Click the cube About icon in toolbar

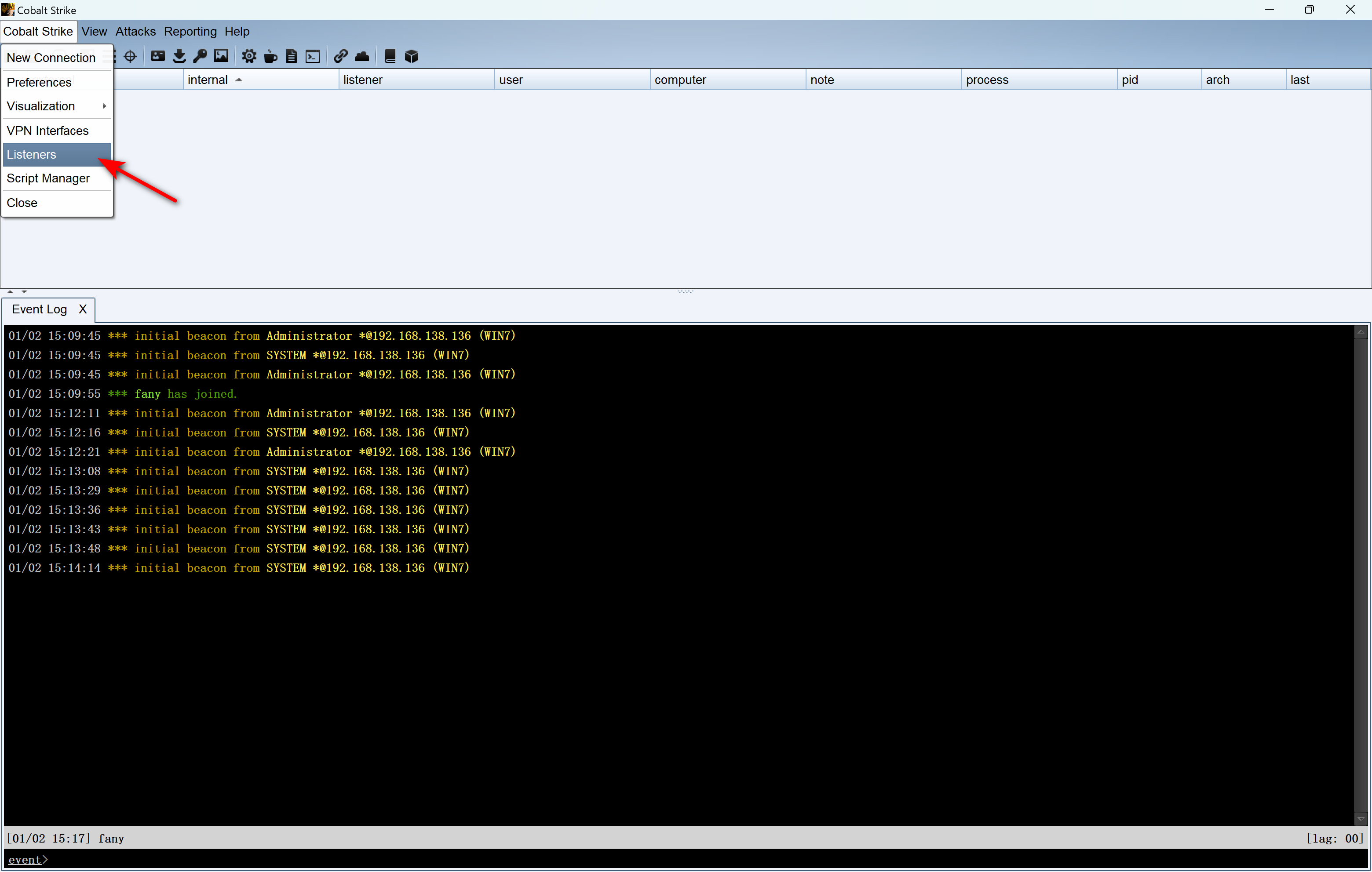click(411, 56)
